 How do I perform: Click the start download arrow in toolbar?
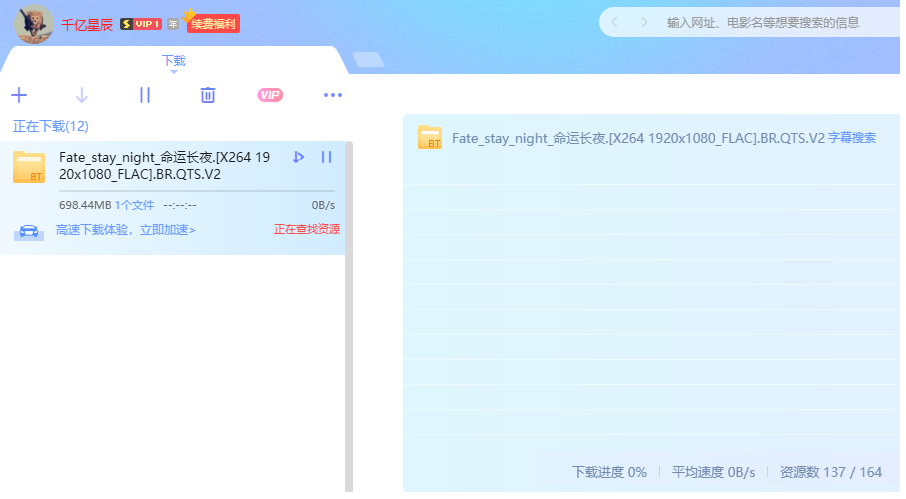(82, 95)
